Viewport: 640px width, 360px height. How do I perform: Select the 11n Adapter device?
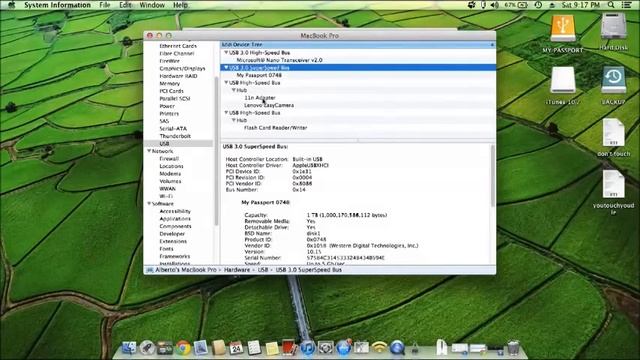[x=260, y=98]
